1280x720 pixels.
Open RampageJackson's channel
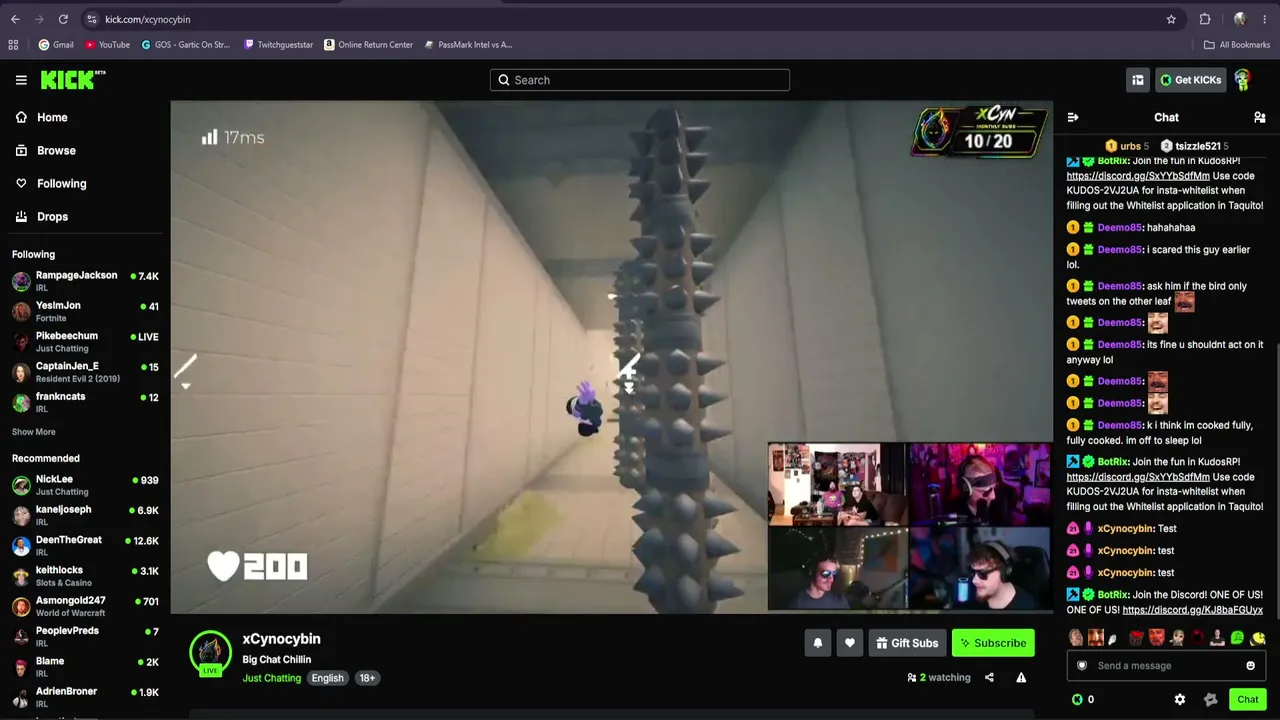click(x=85, y=281)
